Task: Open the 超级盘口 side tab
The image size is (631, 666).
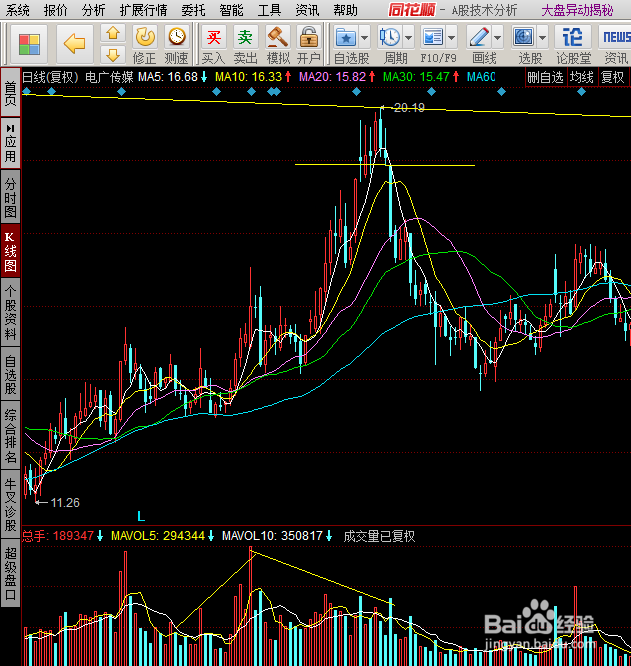Action: coord(11,573)
